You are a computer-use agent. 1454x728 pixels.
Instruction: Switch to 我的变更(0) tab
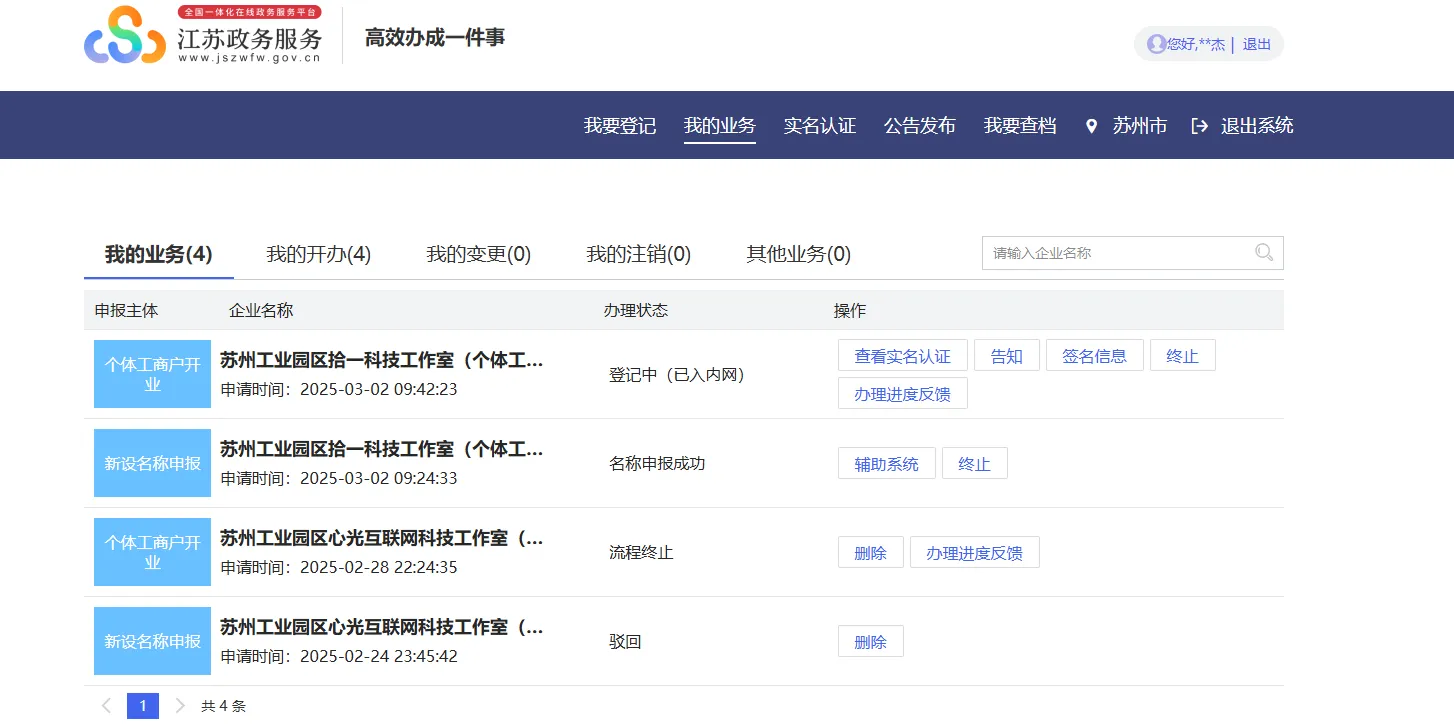(478, 254)
